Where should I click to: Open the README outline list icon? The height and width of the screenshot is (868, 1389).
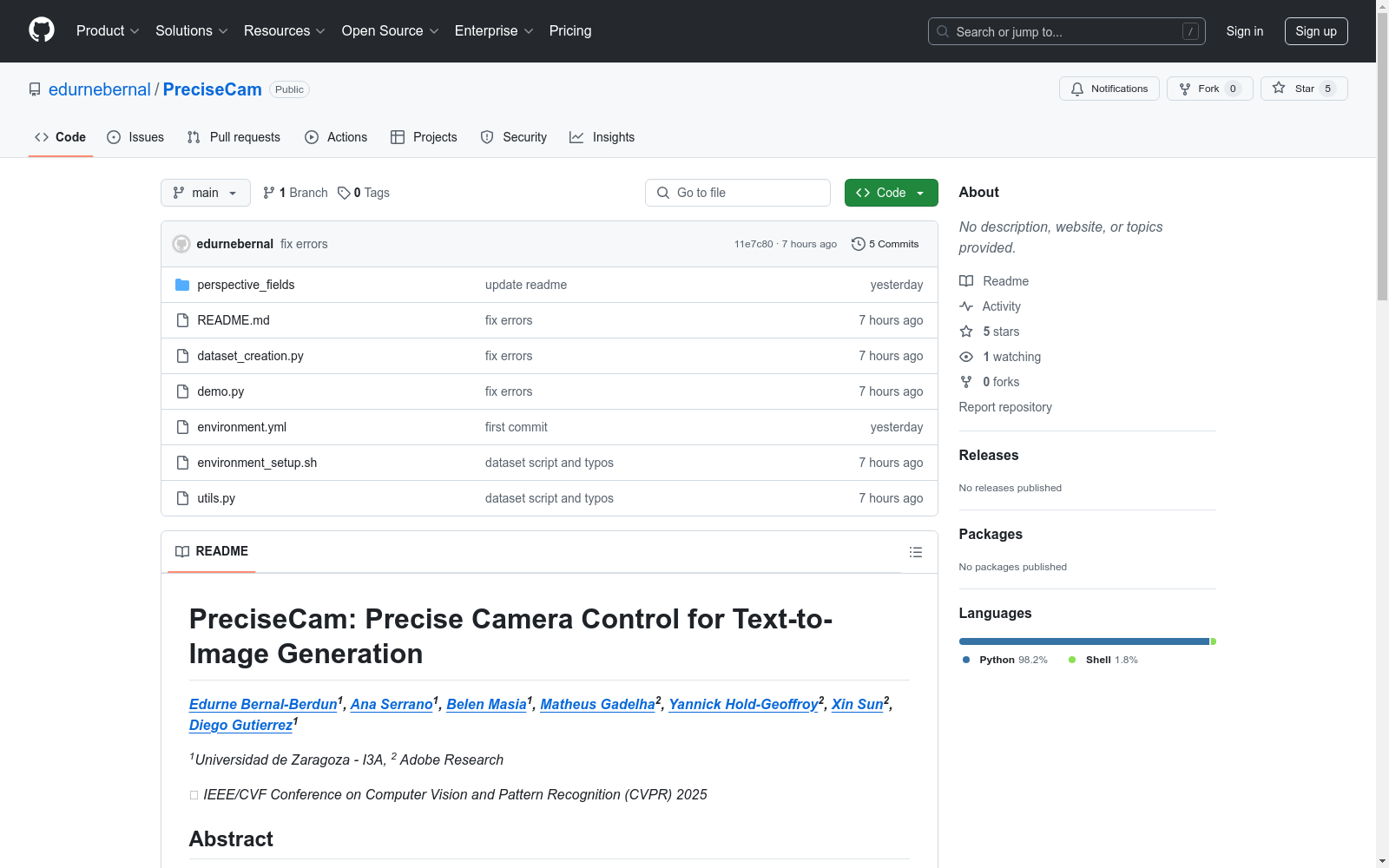[x=915, y=552]
